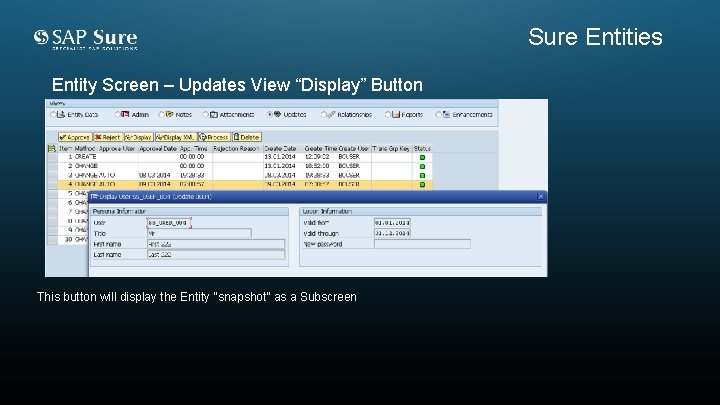The image size is (720, 405).
Task: Click the Valid from date field
Action: click(x=392, y=223)
